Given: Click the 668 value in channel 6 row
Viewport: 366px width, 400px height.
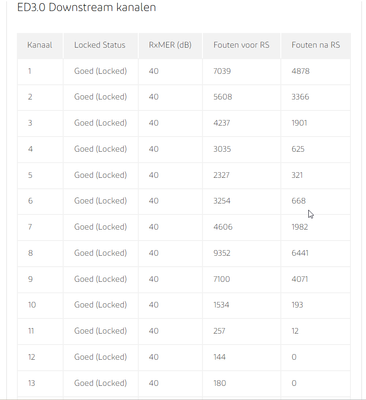Looking at the screenshot, I should (x=298, y=201).
